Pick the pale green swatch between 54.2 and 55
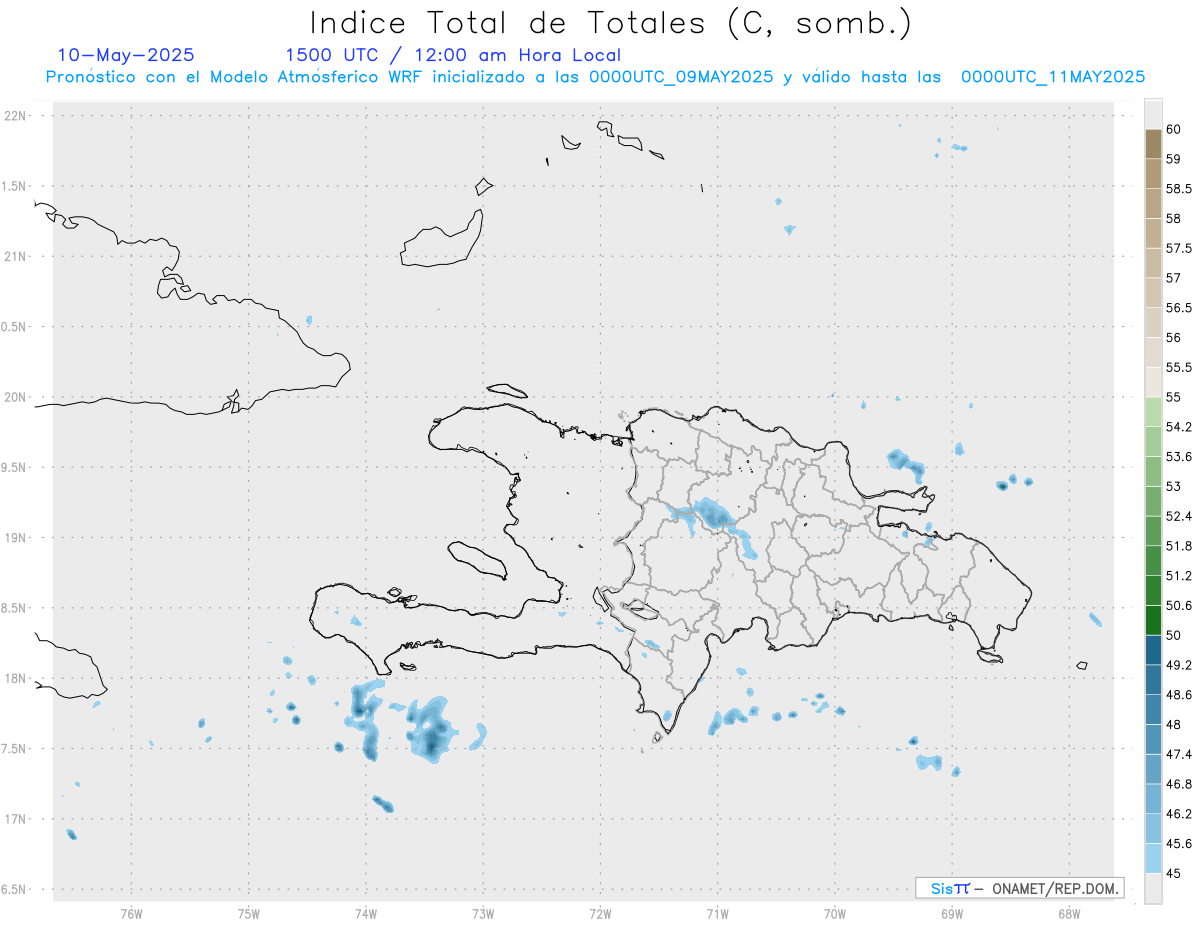Screen dimensions: 1200x927 click(x=1153, y=412)
